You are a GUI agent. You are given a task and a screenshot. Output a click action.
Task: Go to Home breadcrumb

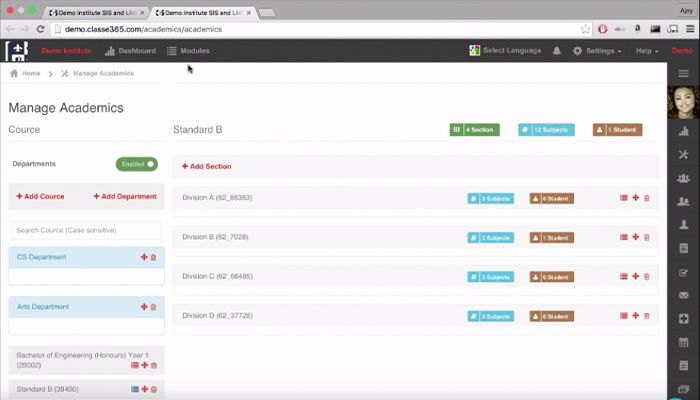click(x=25, y=73)
